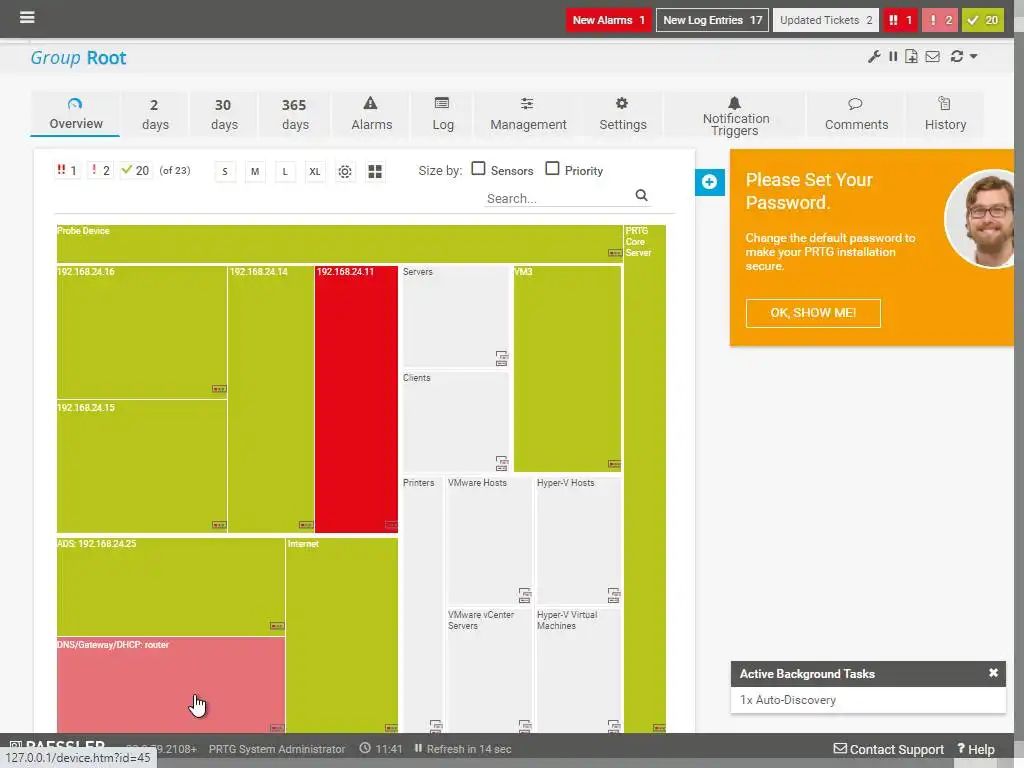
Task: Click OK, SHOW ME! button
Action: 812,313
